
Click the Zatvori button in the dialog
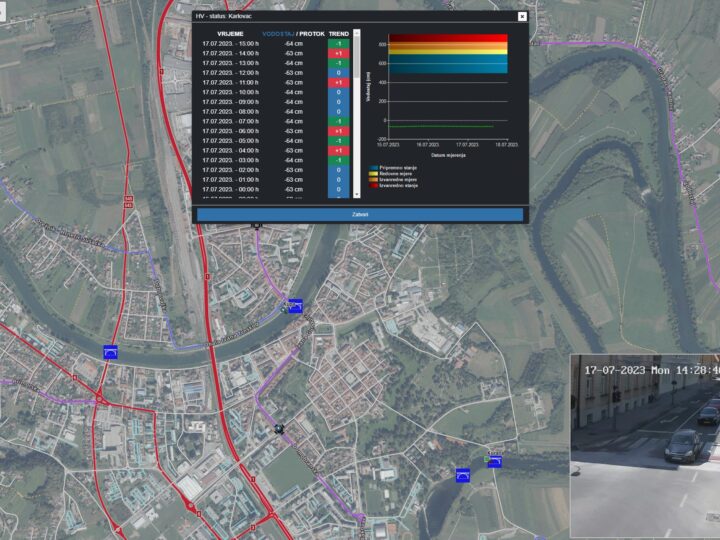click(x=360, y=214)
